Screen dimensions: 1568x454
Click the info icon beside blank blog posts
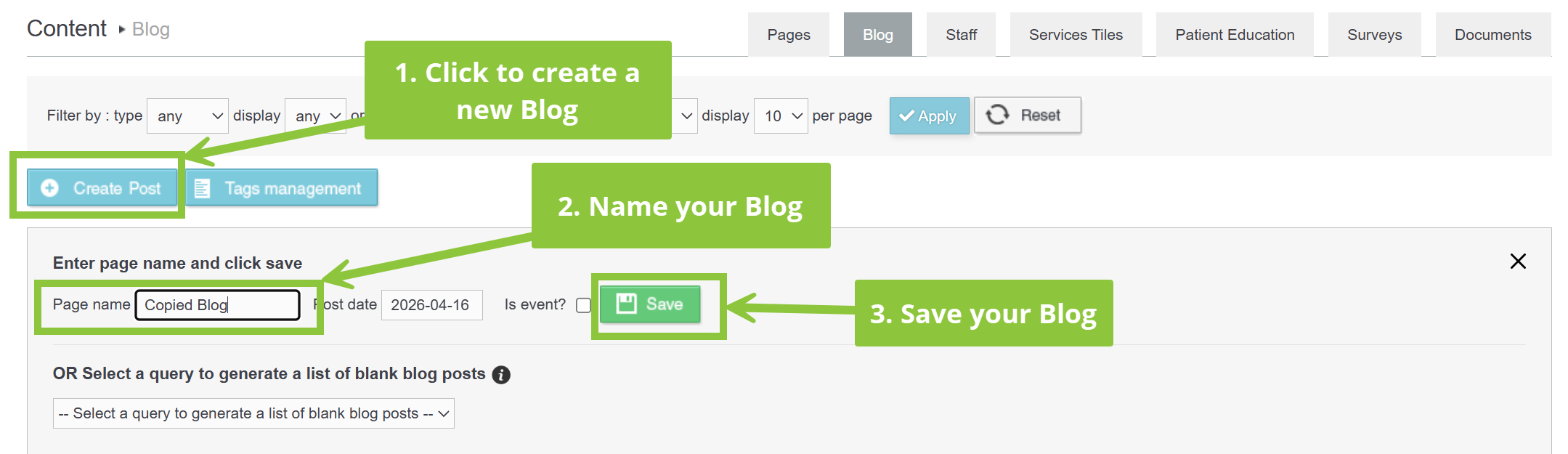click(x=501, y=374)
